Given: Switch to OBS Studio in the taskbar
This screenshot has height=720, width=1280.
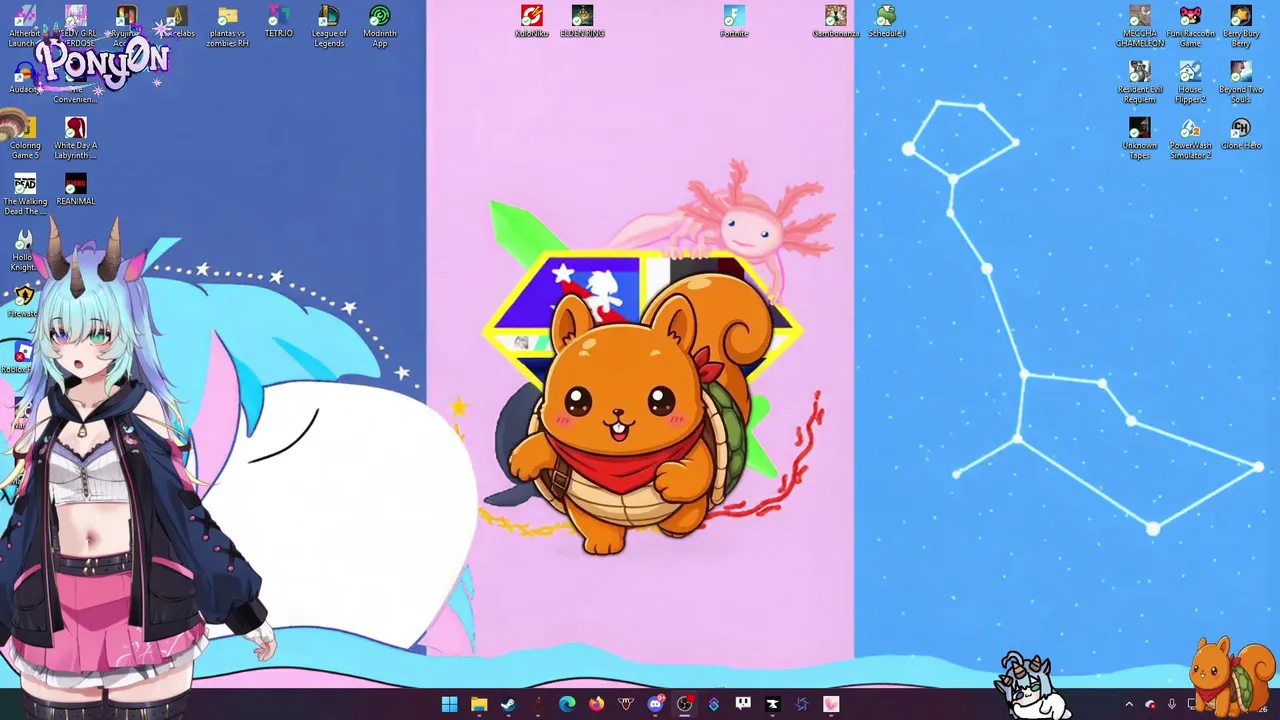Looking at the screenshot, I should pos(684,705).
